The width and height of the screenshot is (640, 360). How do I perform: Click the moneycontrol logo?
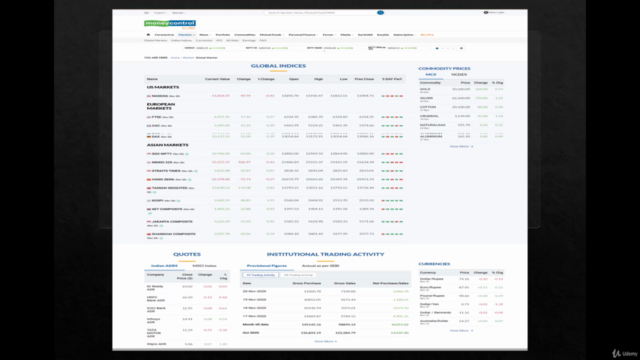click(170, 24)
